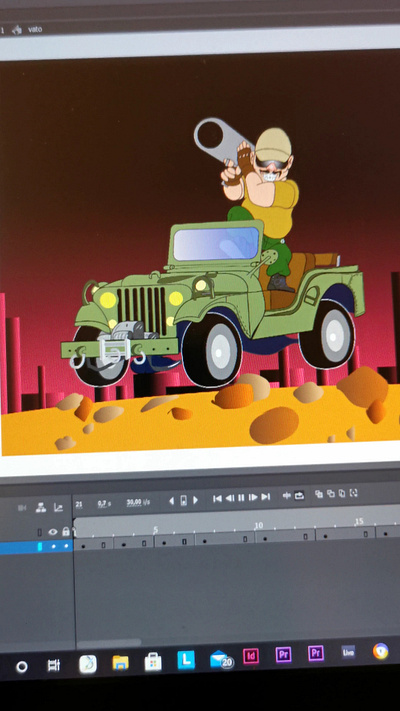Click the elapsed time 0,7 s value
This screenshot has height=711, width=400.
point(104,503)
